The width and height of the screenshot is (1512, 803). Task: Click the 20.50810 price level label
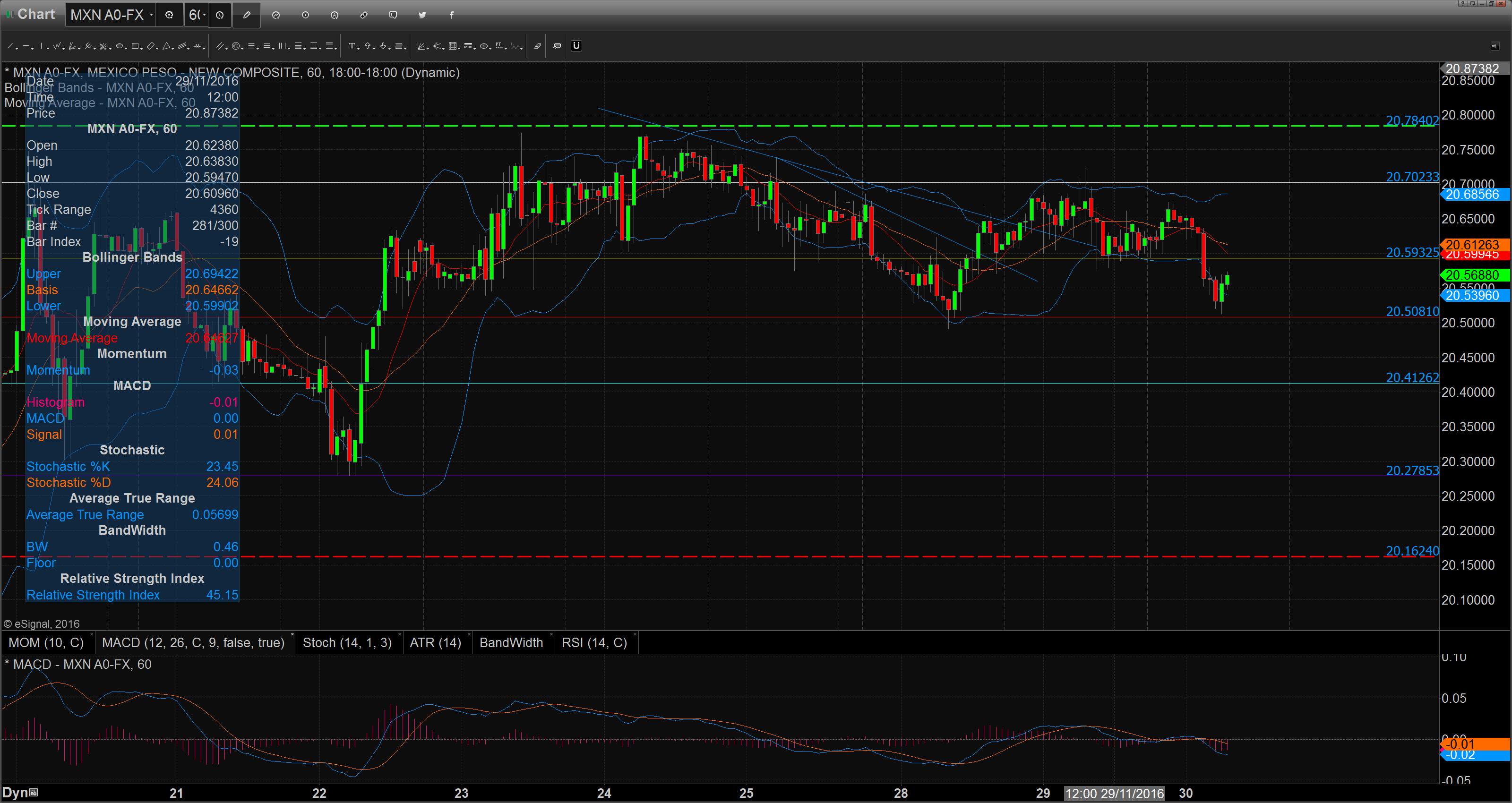[1412, 312]
